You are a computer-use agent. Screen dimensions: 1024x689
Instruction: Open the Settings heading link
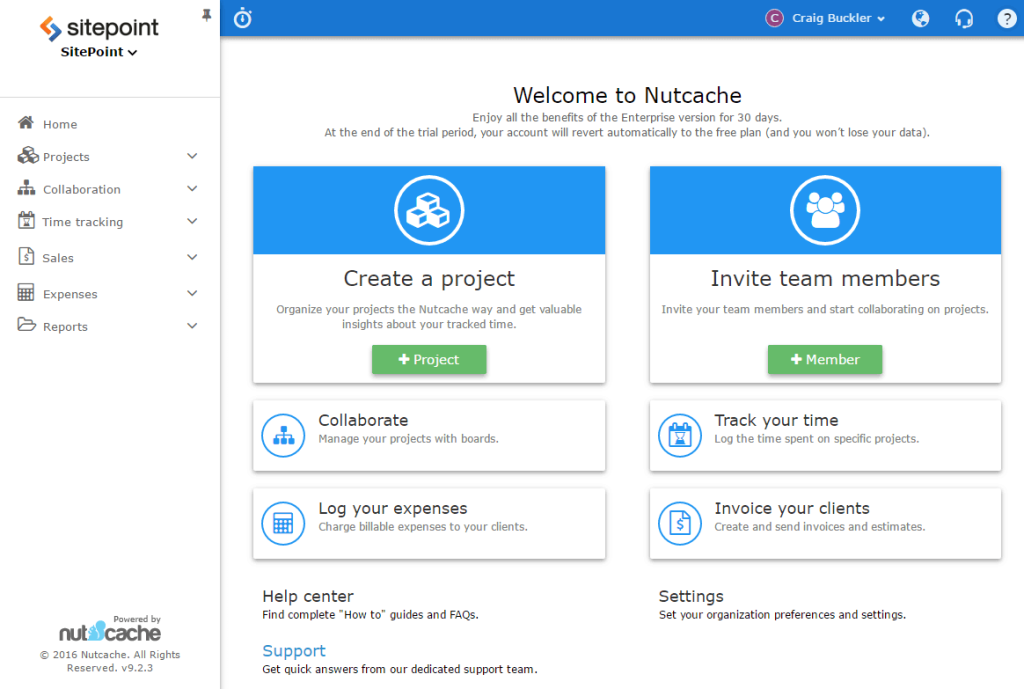click(691, 596)
